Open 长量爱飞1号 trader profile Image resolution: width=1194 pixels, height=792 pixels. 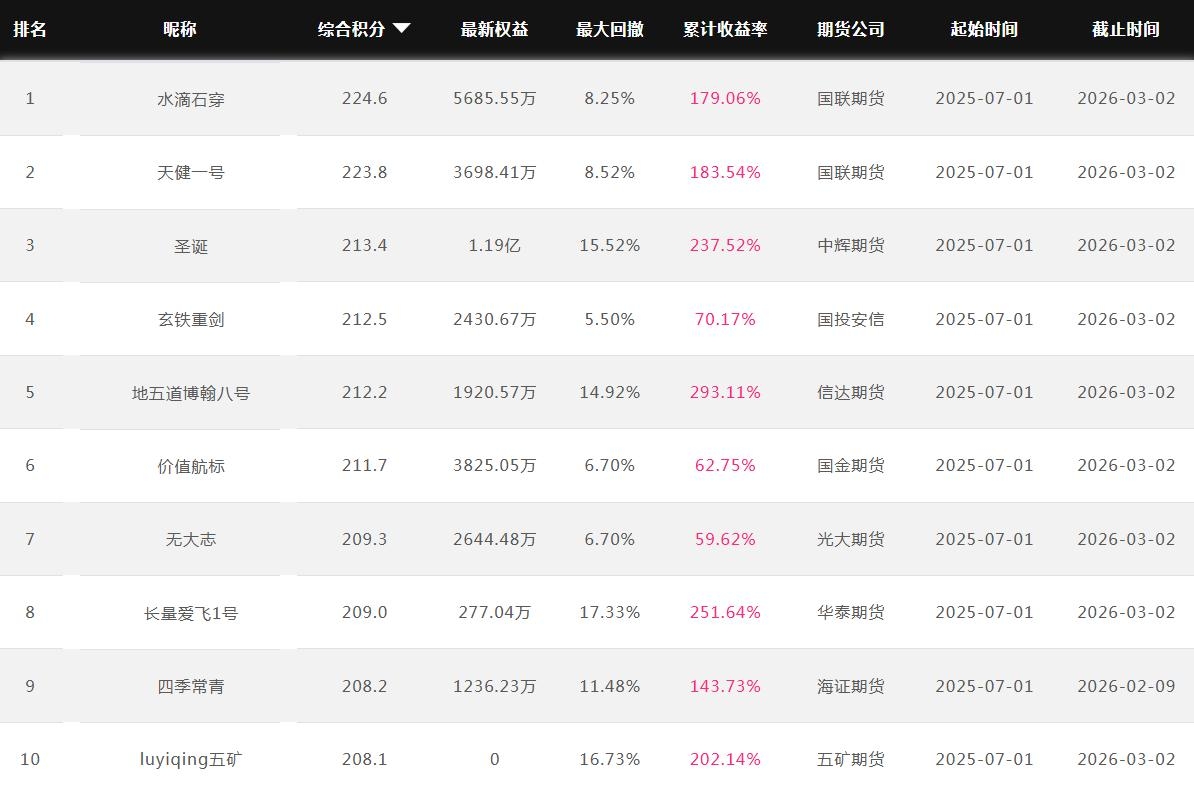coord(191,613)
